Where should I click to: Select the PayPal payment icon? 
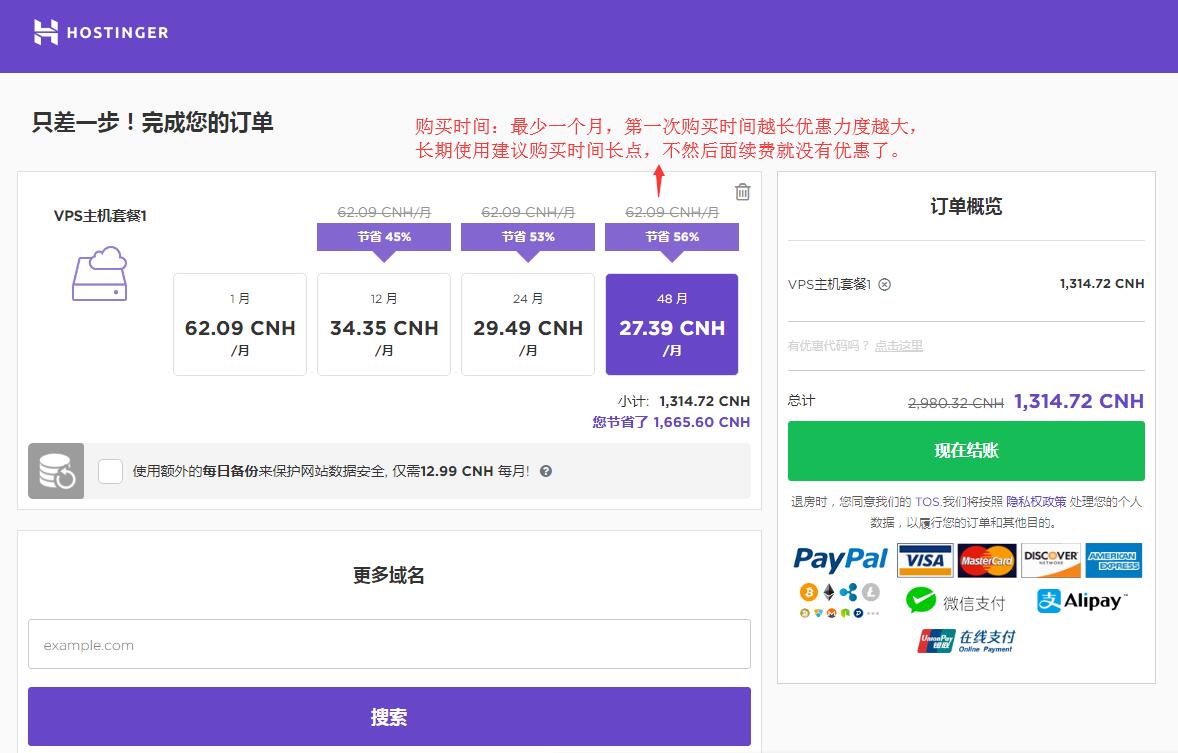point(840,559)
